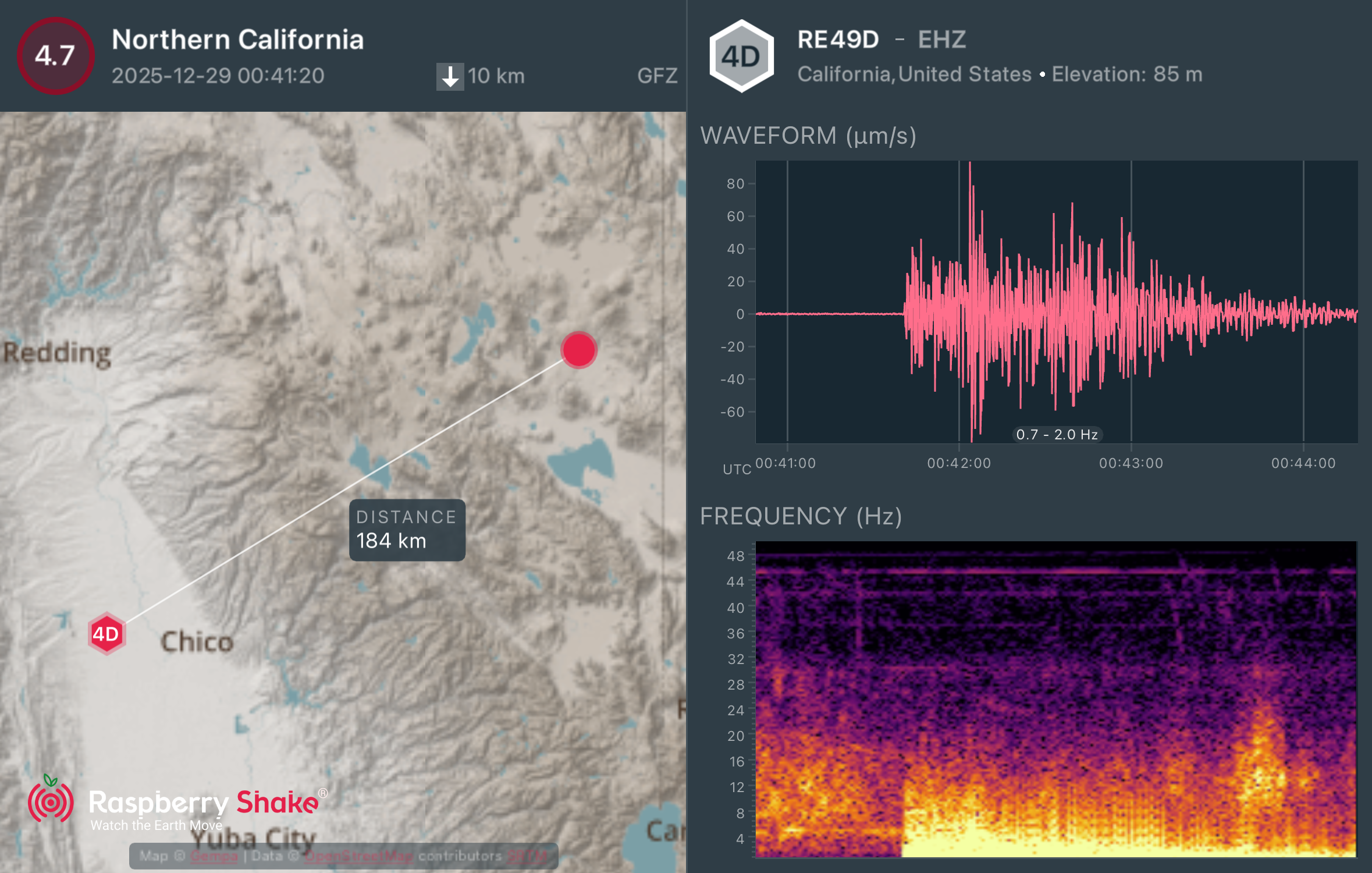Viewport: 1372px width, 873px height.
Task: Click the SRTM data attribution link
Action: click(x=526, y=856)
